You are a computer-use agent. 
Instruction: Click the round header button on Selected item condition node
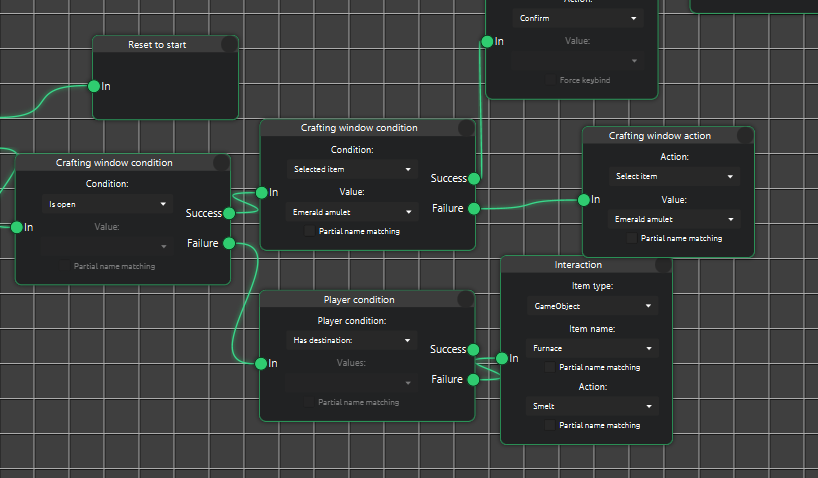pyautogui.click(x=466, y=127)
